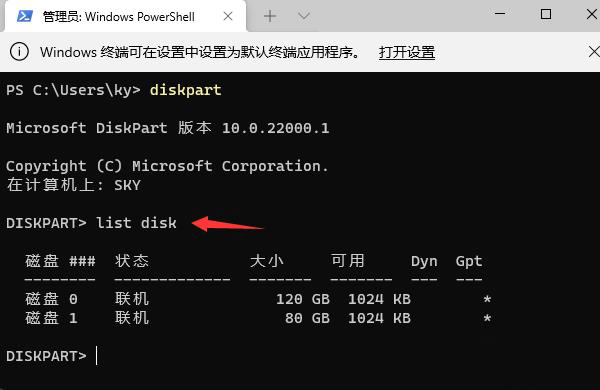600x390 pixels.
Task: Close the Windows PowerShell tab
Action: [228, 16]
